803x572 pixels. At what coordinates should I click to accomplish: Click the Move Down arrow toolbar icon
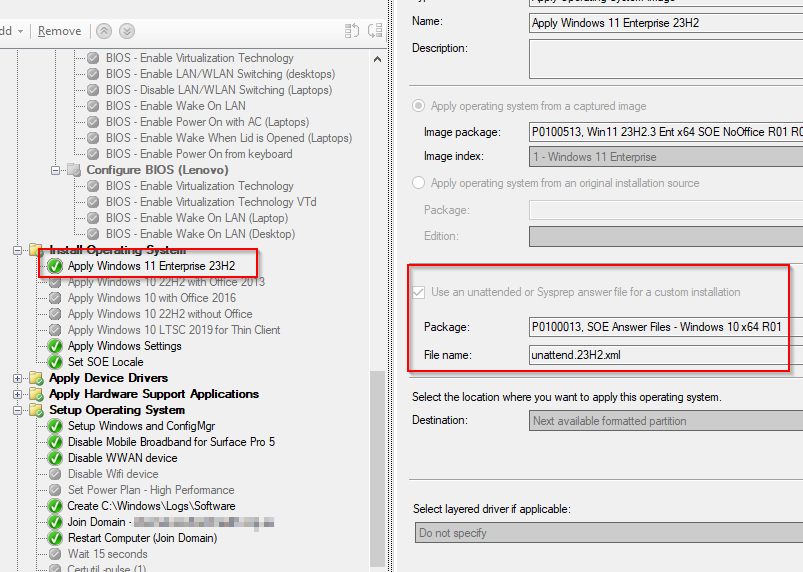(127, 31)
